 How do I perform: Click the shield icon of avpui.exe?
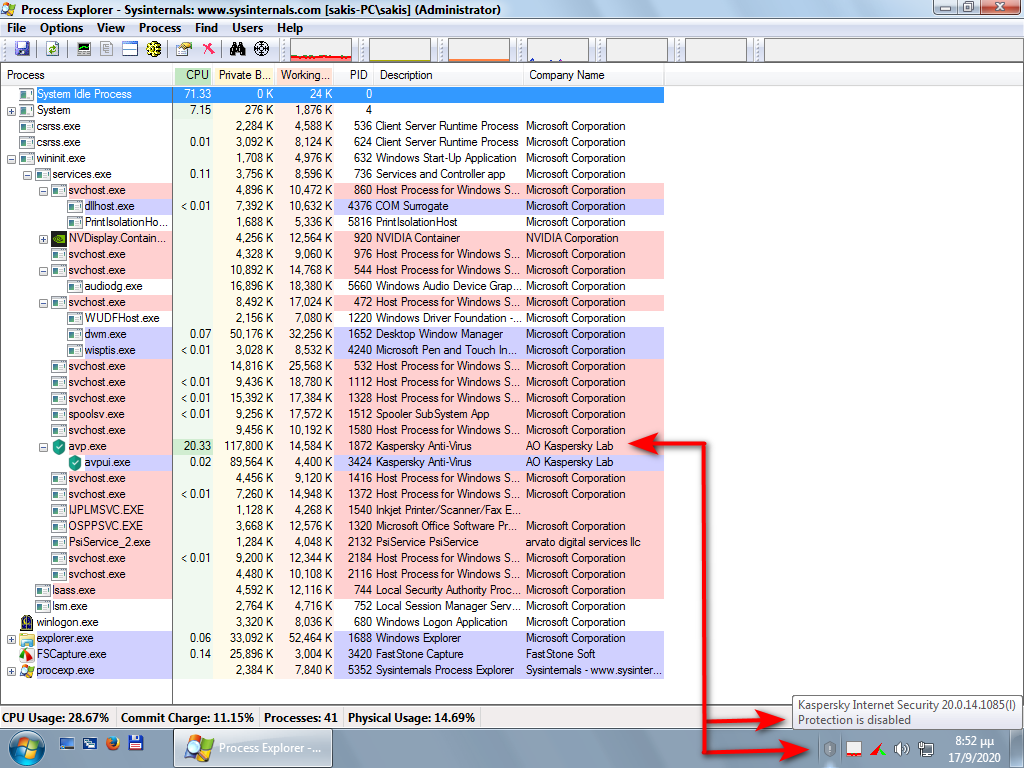click(74, 462)
